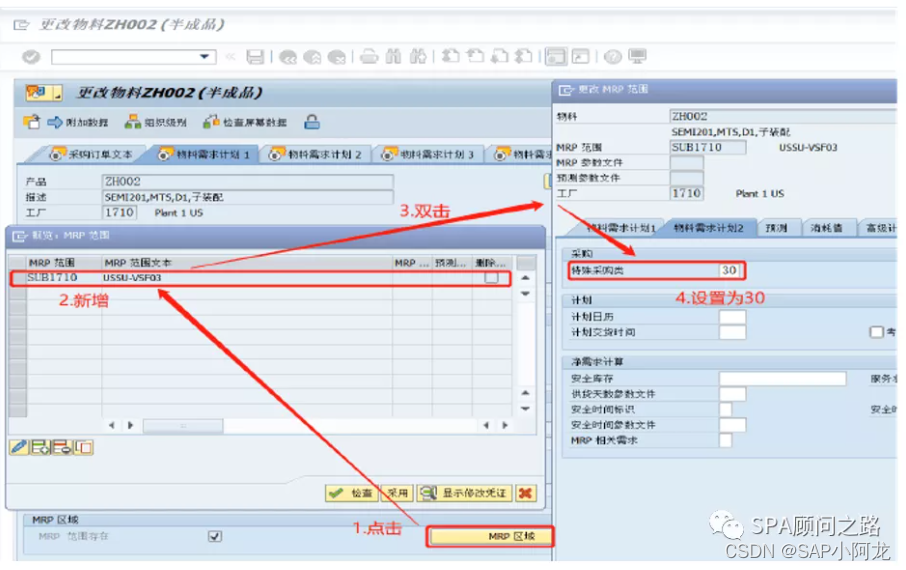Click the Find Next binoculars icon
This screenshot has height=570, width=906.
point(418,57)
